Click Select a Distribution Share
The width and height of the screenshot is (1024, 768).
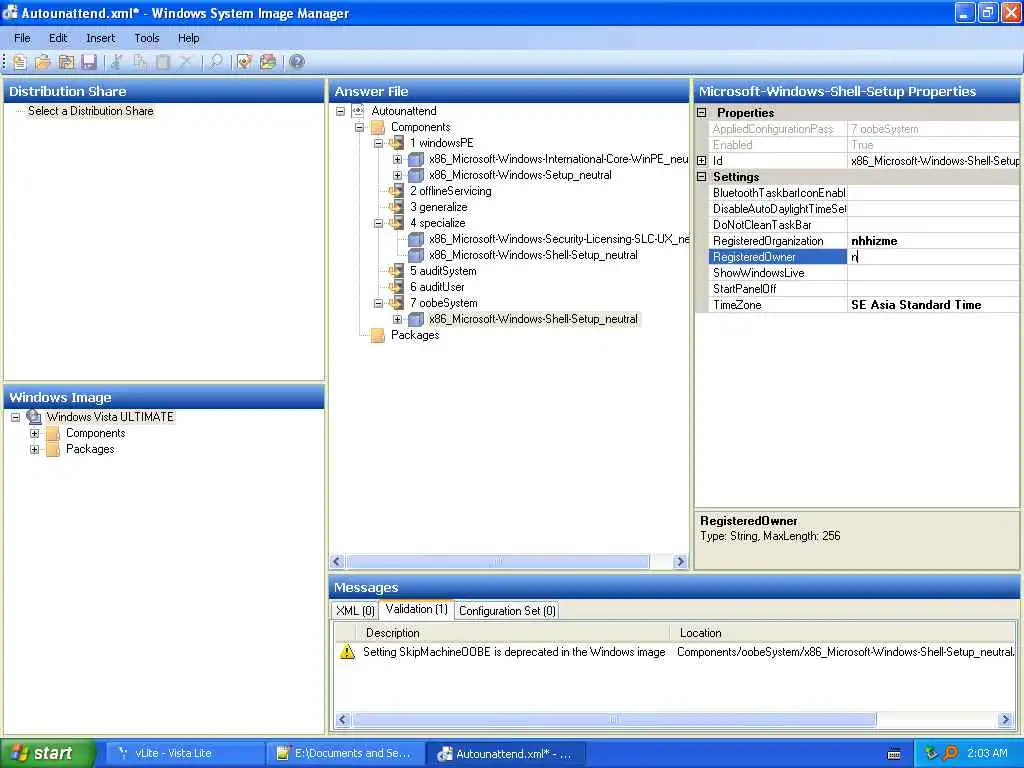point(91,111)
